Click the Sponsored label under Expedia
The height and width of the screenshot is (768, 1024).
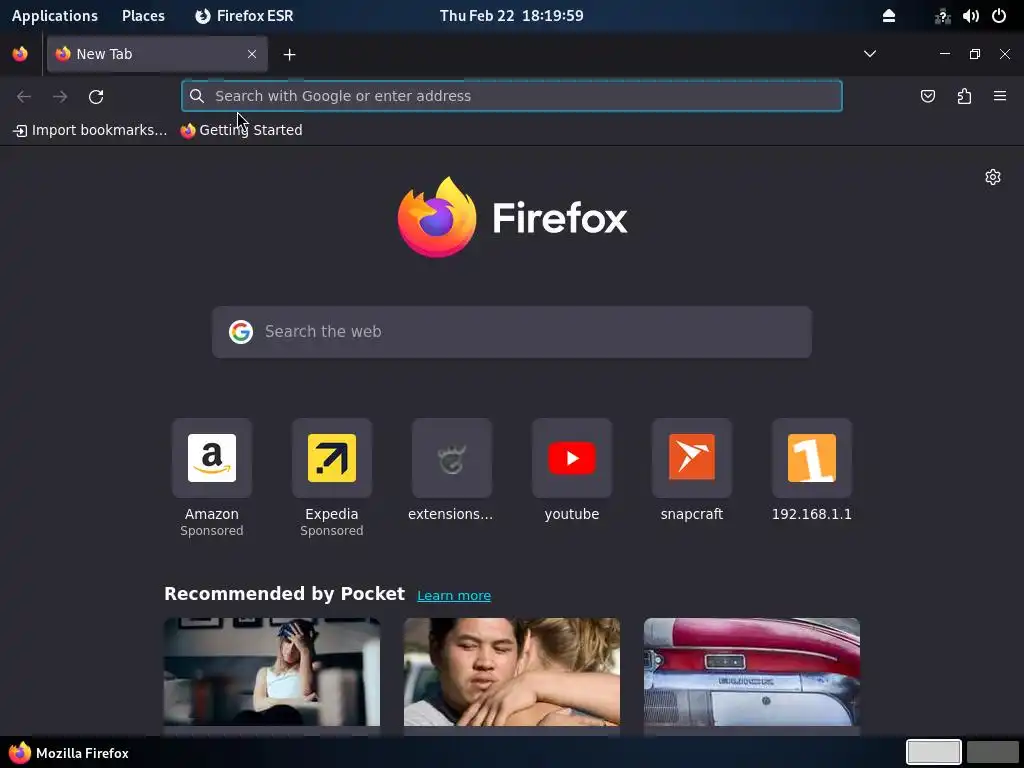pos(332,531)
